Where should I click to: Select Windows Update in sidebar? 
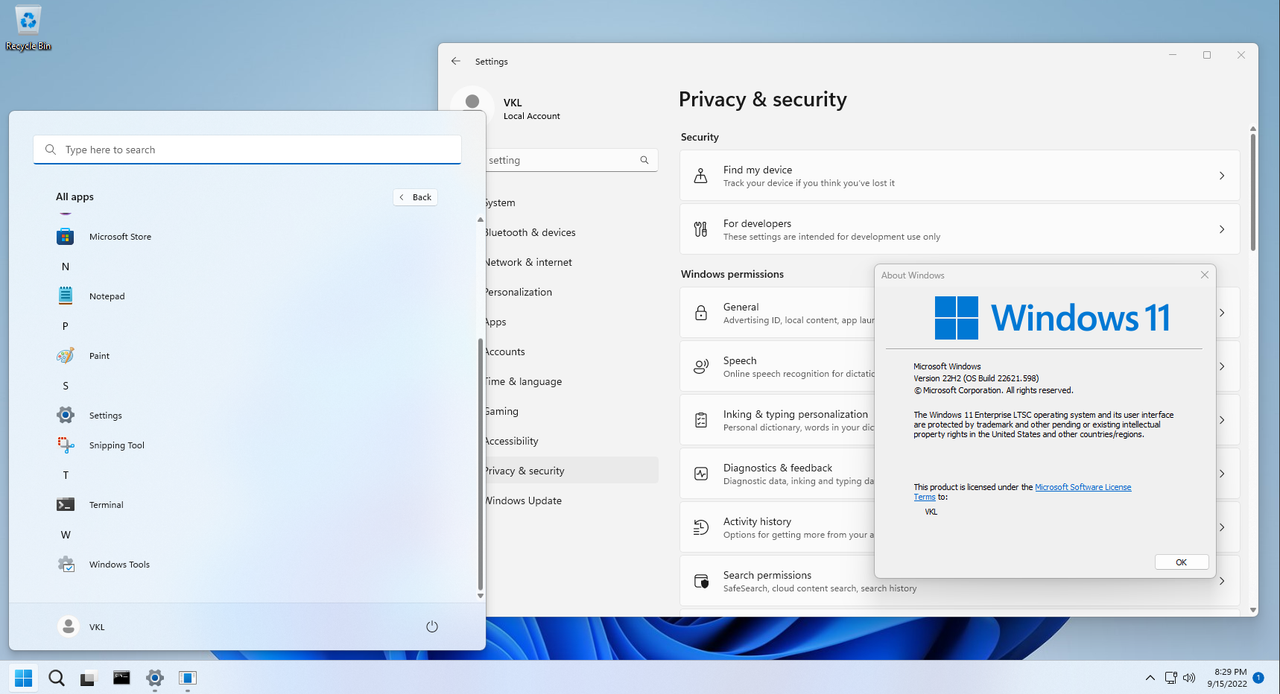coord(572,501)
